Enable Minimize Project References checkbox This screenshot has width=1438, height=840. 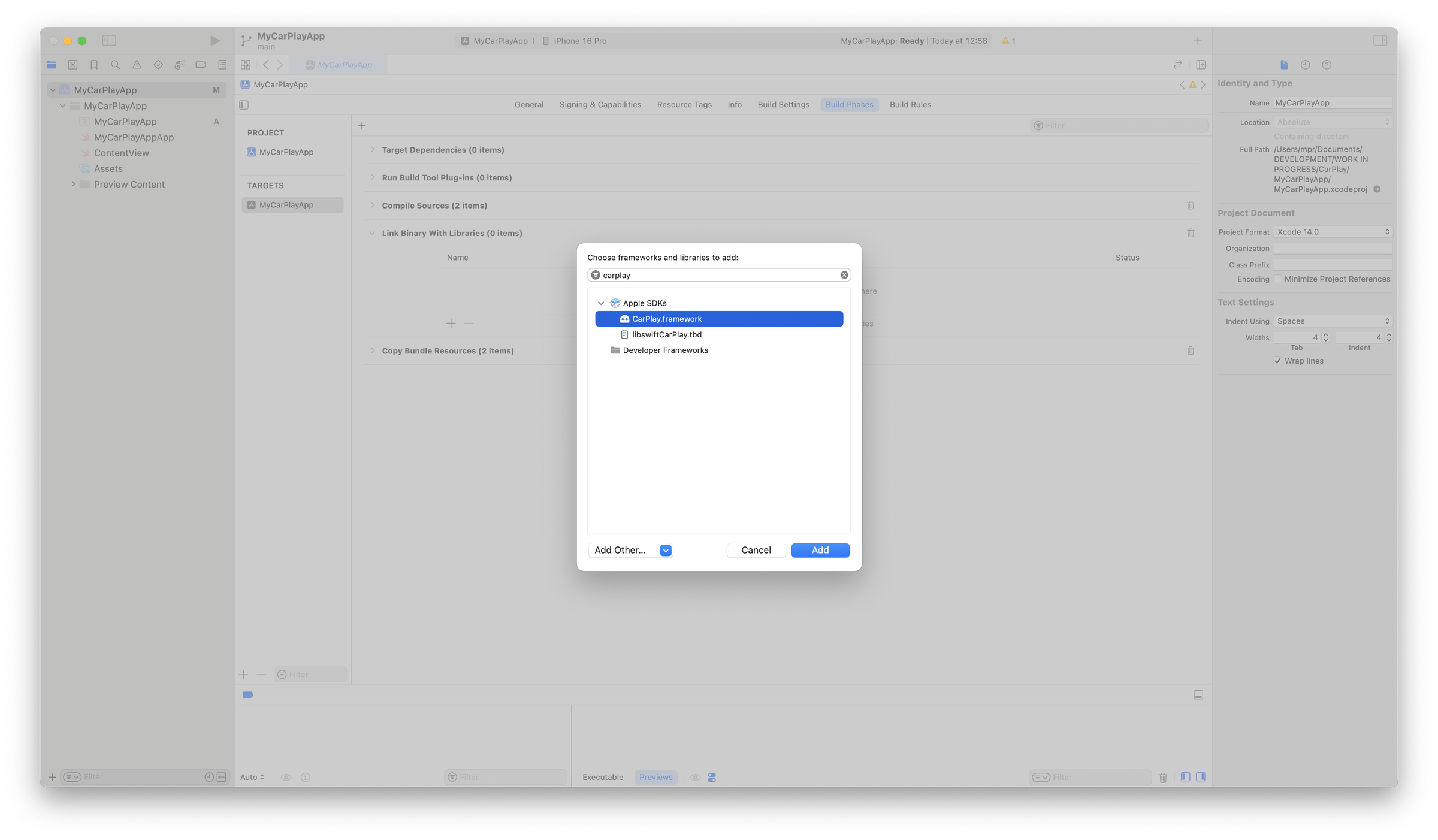pos(1277,279)
